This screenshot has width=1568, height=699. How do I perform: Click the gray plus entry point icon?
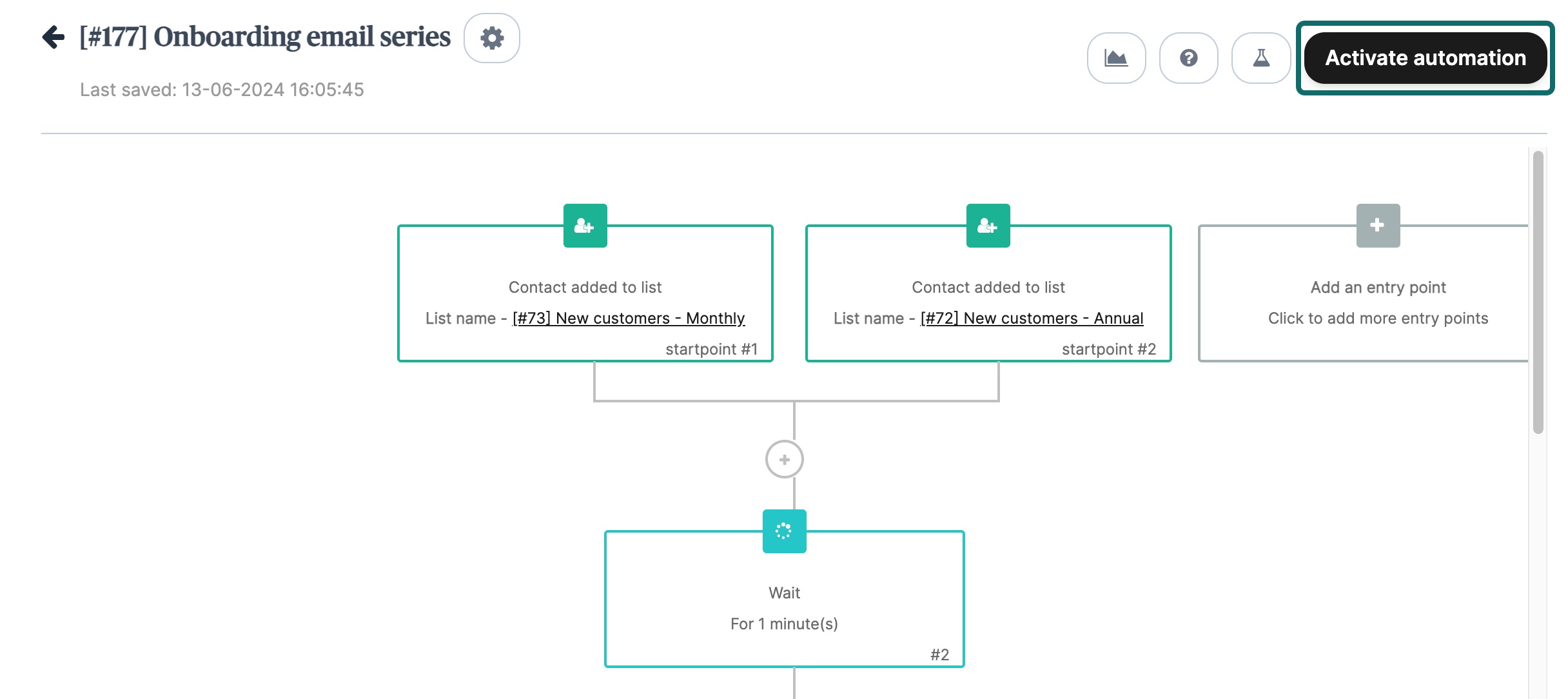coord(1378,226)
